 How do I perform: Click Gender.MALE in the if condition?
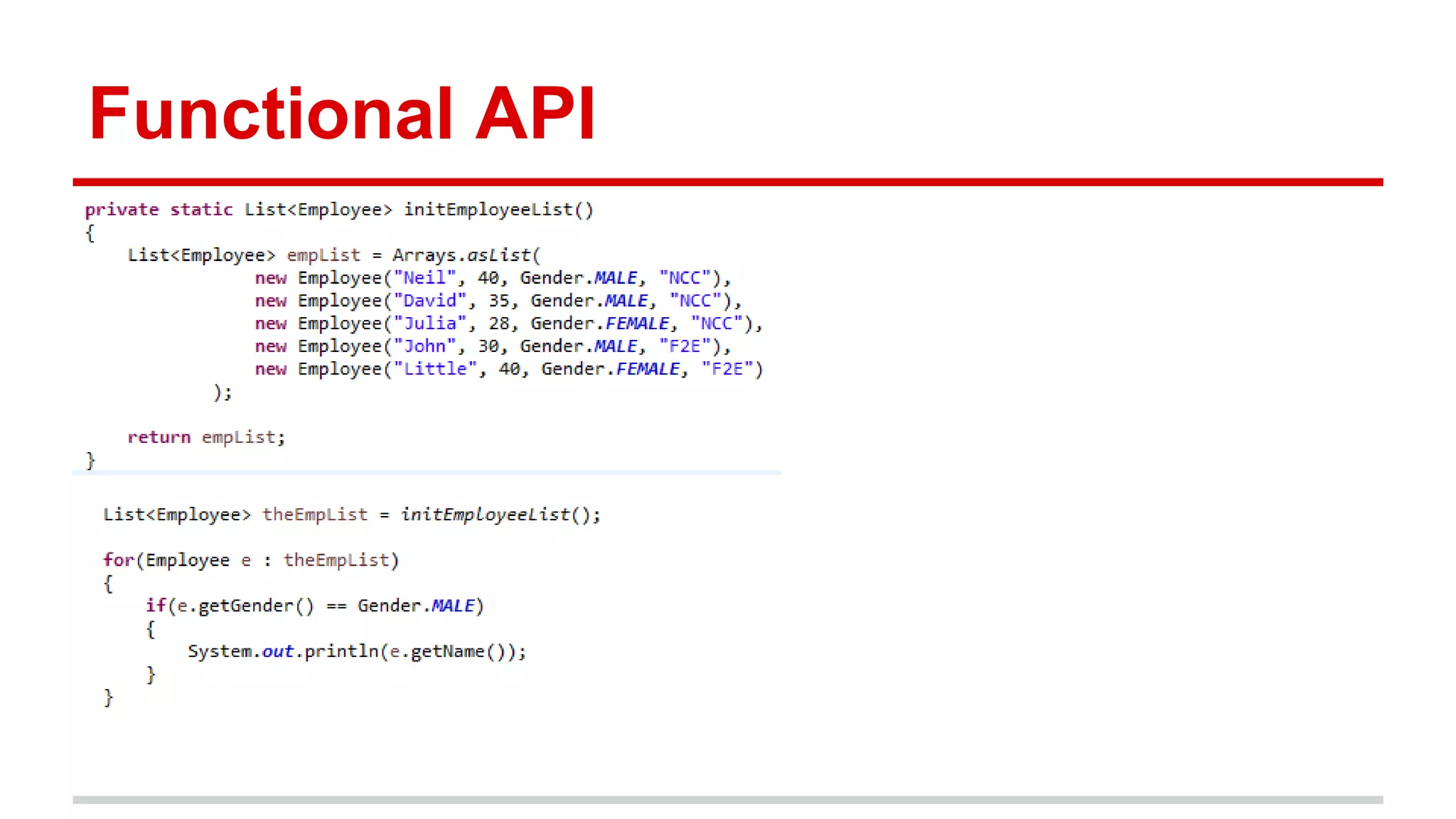pyautogui.click(x=416, y=606)
